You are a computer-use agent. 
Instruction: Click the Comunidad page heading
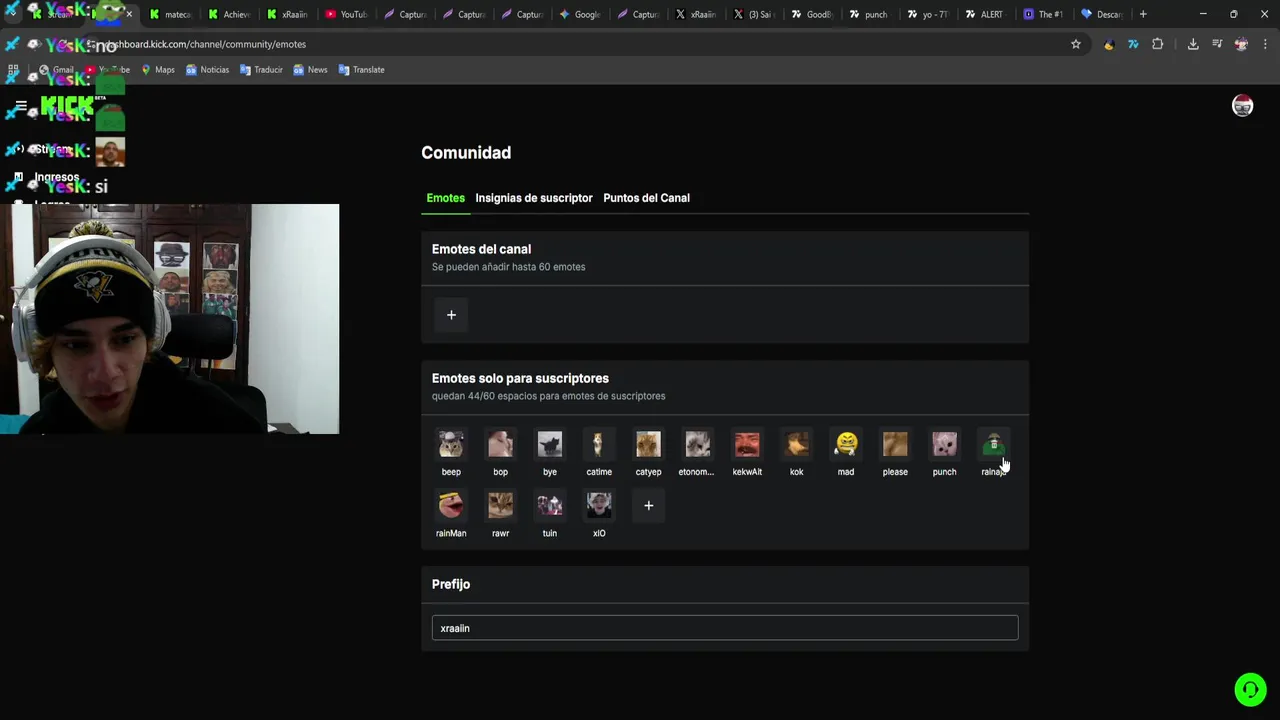tap(466, 153)
